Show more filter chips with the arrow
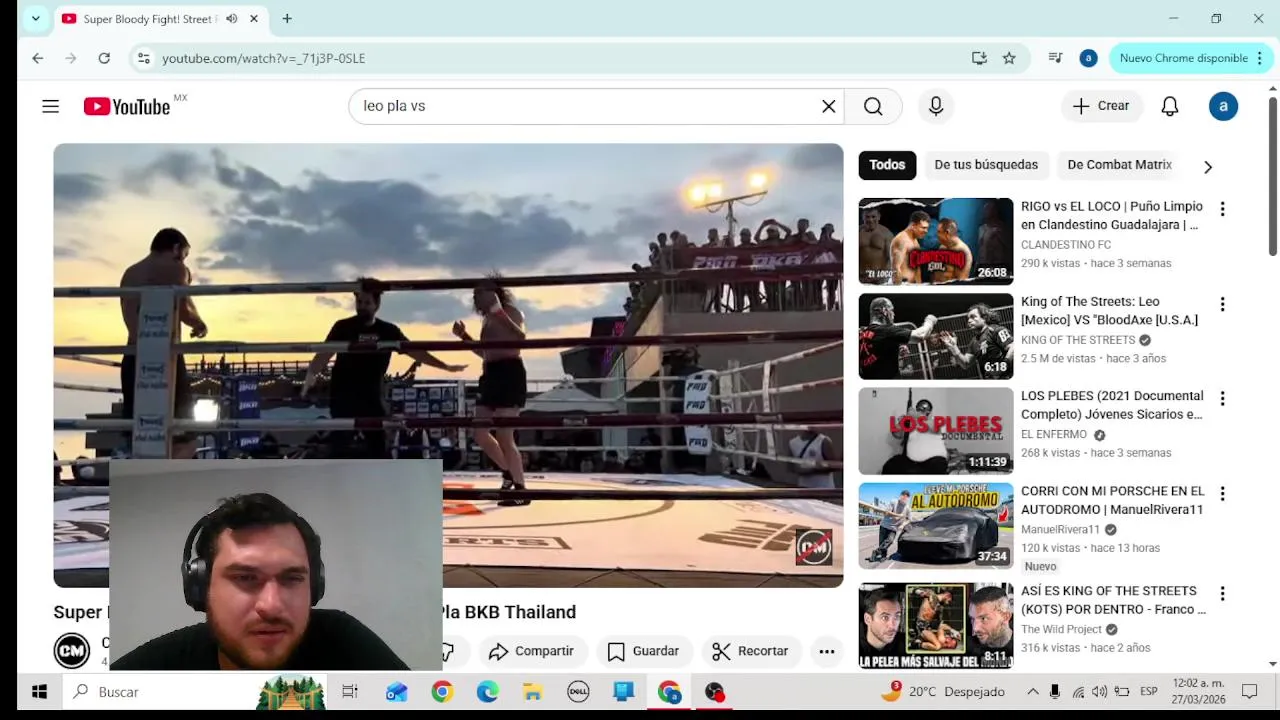The height and width of the screenshot is (720, 1280). point(1207,166)
